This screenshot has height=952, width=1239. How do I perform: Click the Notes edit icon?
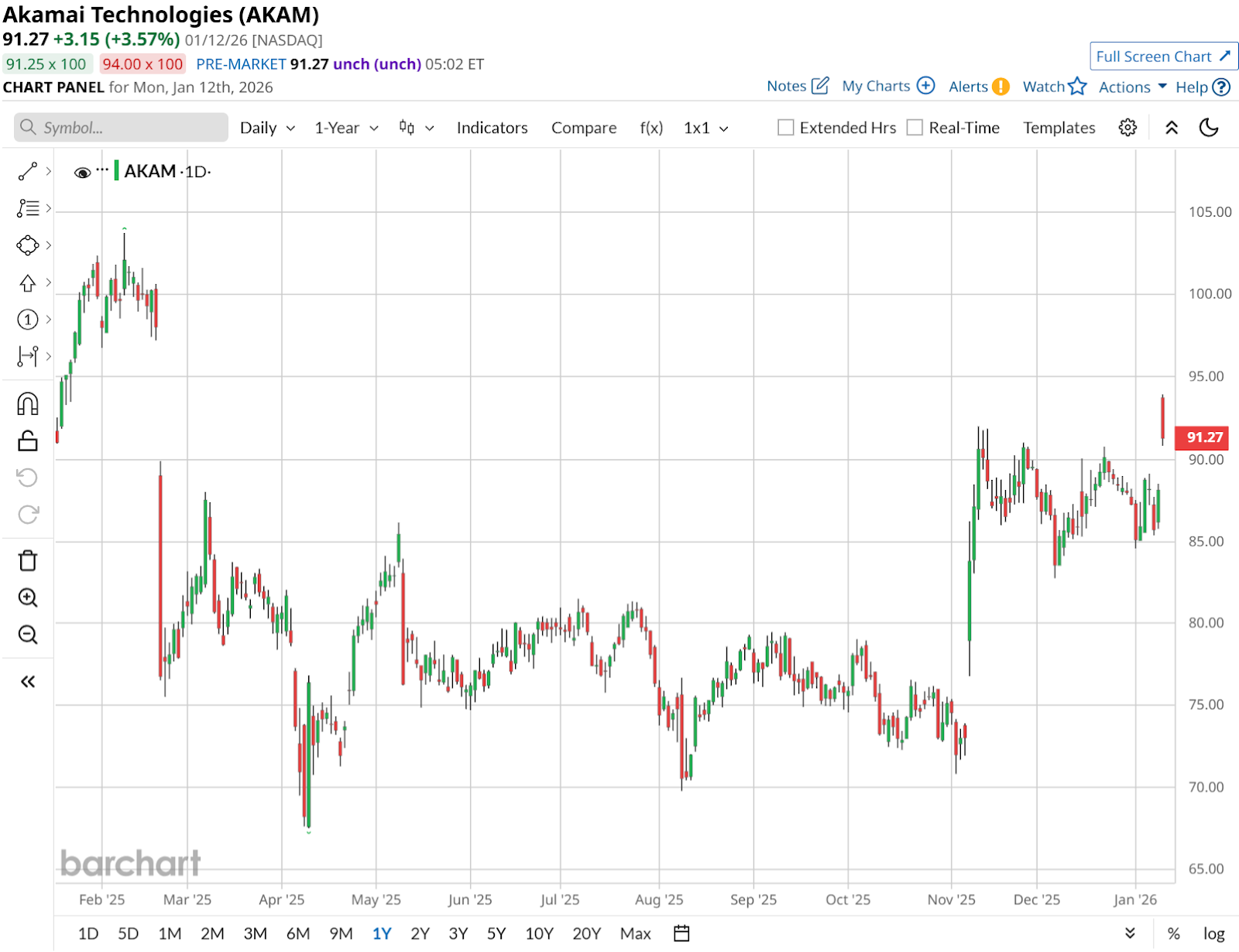[x=820, y=86]
